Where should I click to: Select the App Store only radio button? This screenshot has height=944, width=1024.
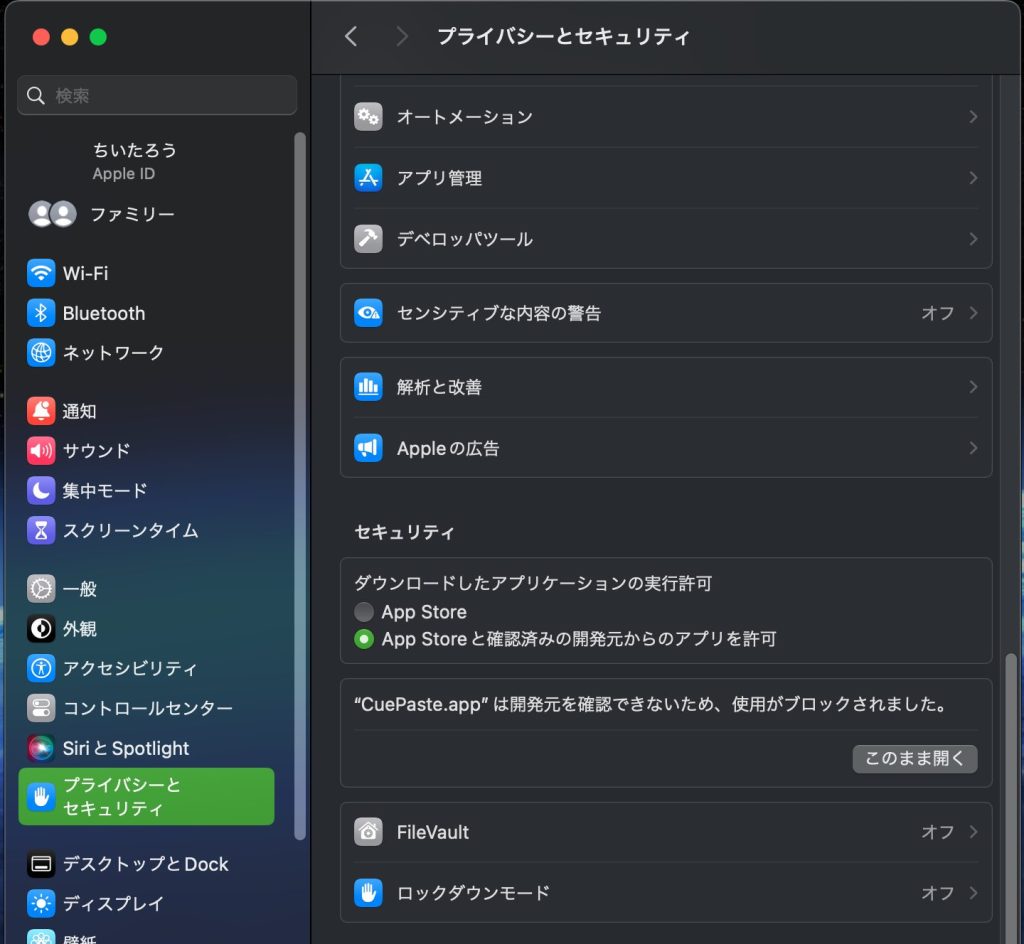tap(364, 612)
